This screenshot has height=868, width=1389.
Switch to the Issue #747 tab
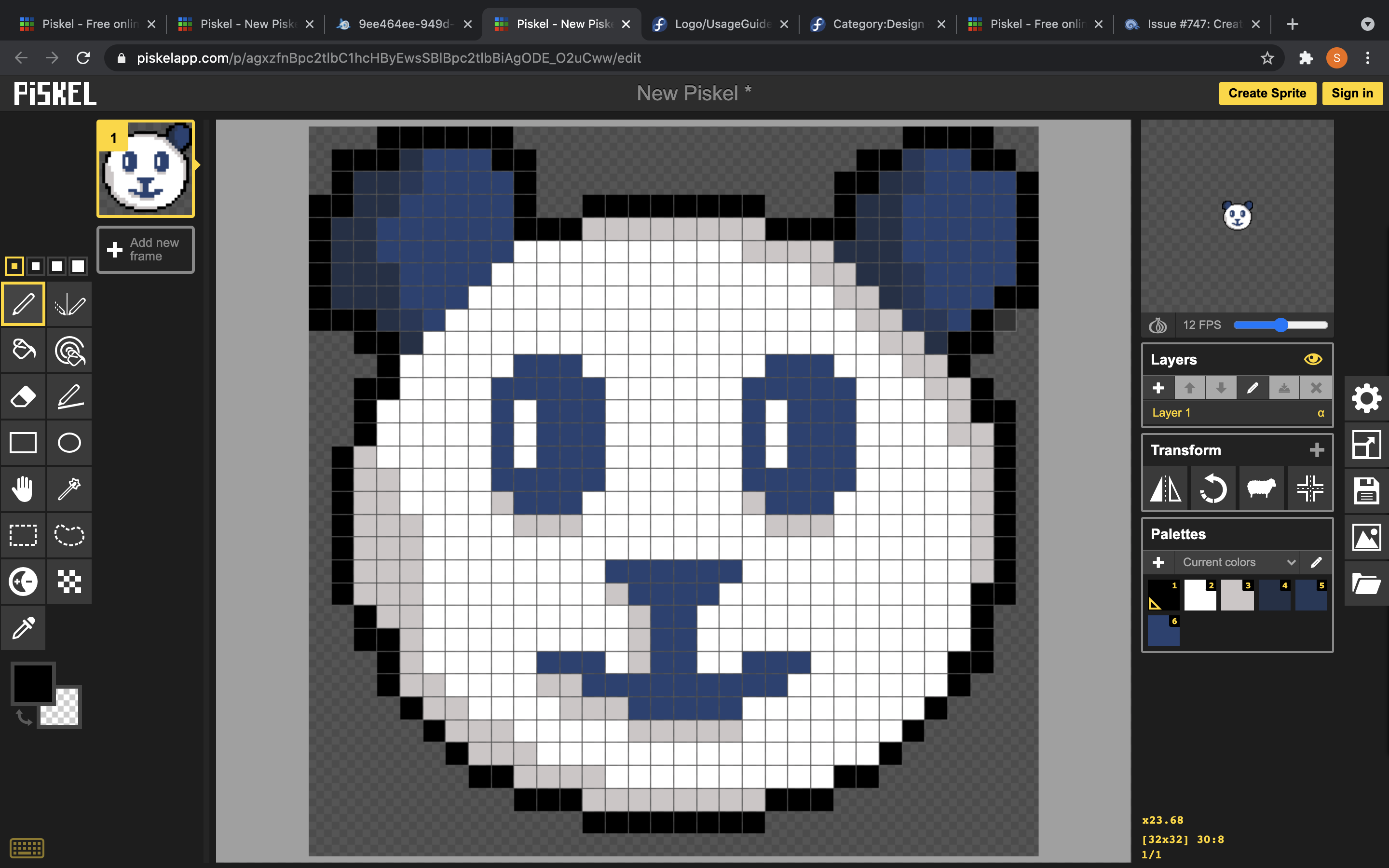click(1193, 24)
